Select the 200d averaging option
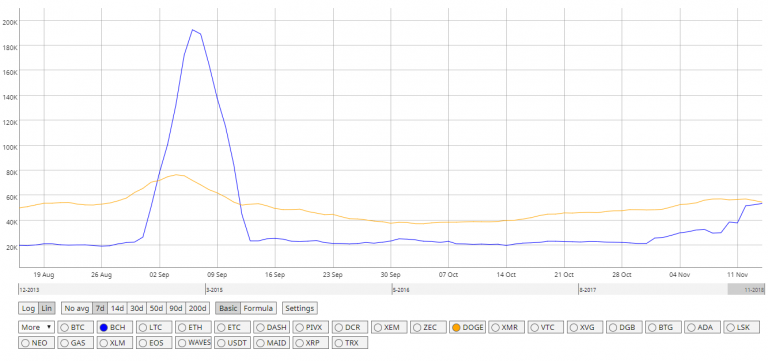 click(198, 309)
